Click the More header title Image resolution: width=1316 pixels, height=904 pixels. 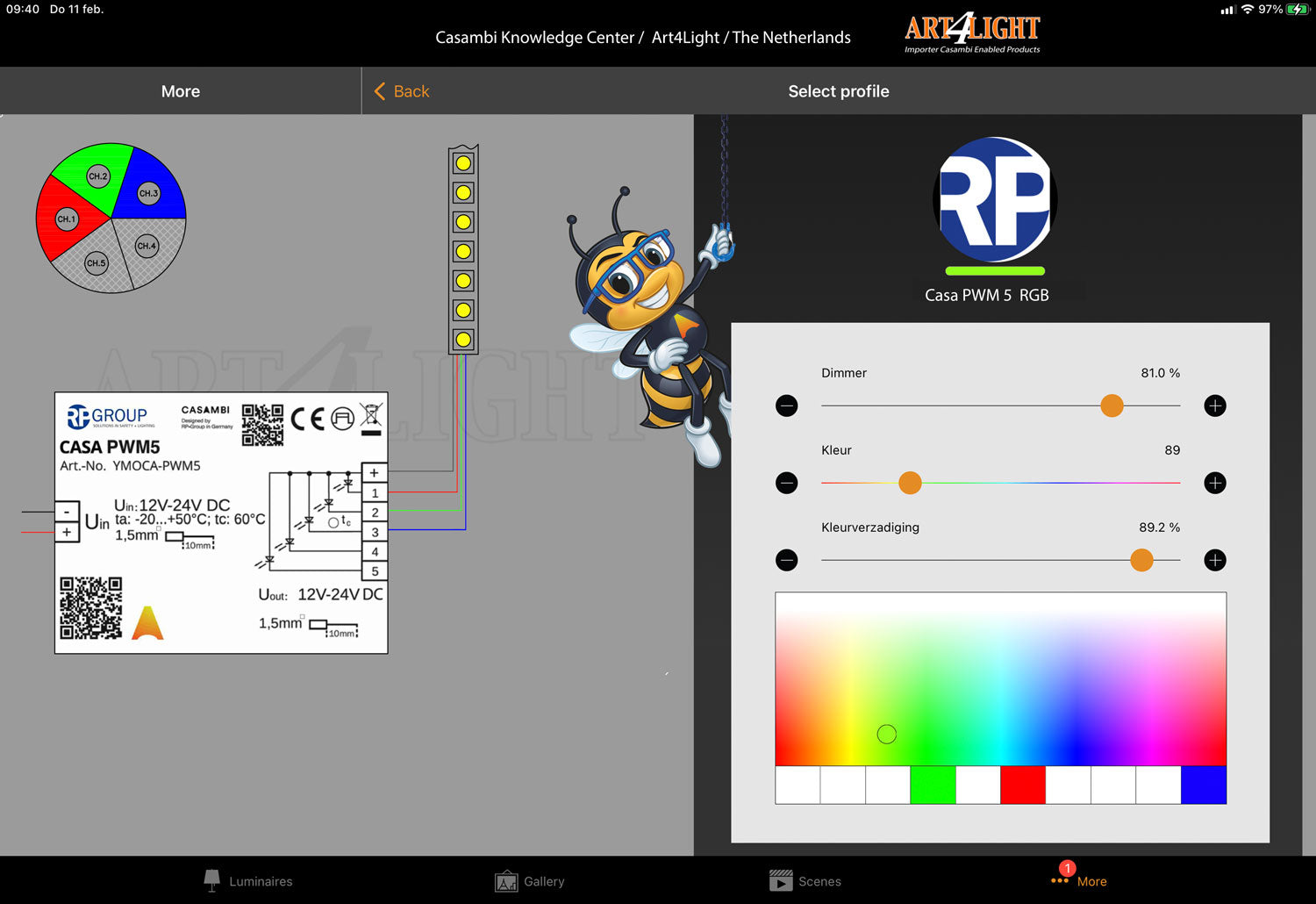(x=181, y=91)
